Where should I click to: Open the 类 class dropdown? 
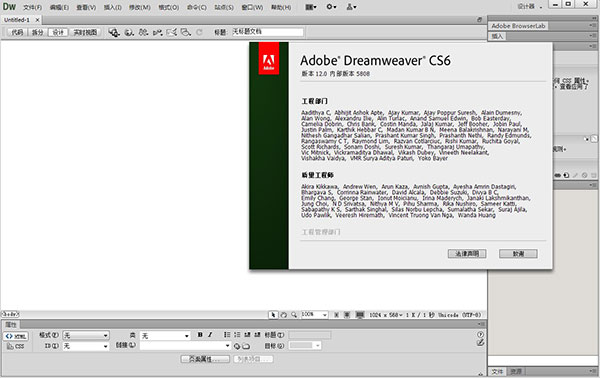tap(165, 336)
